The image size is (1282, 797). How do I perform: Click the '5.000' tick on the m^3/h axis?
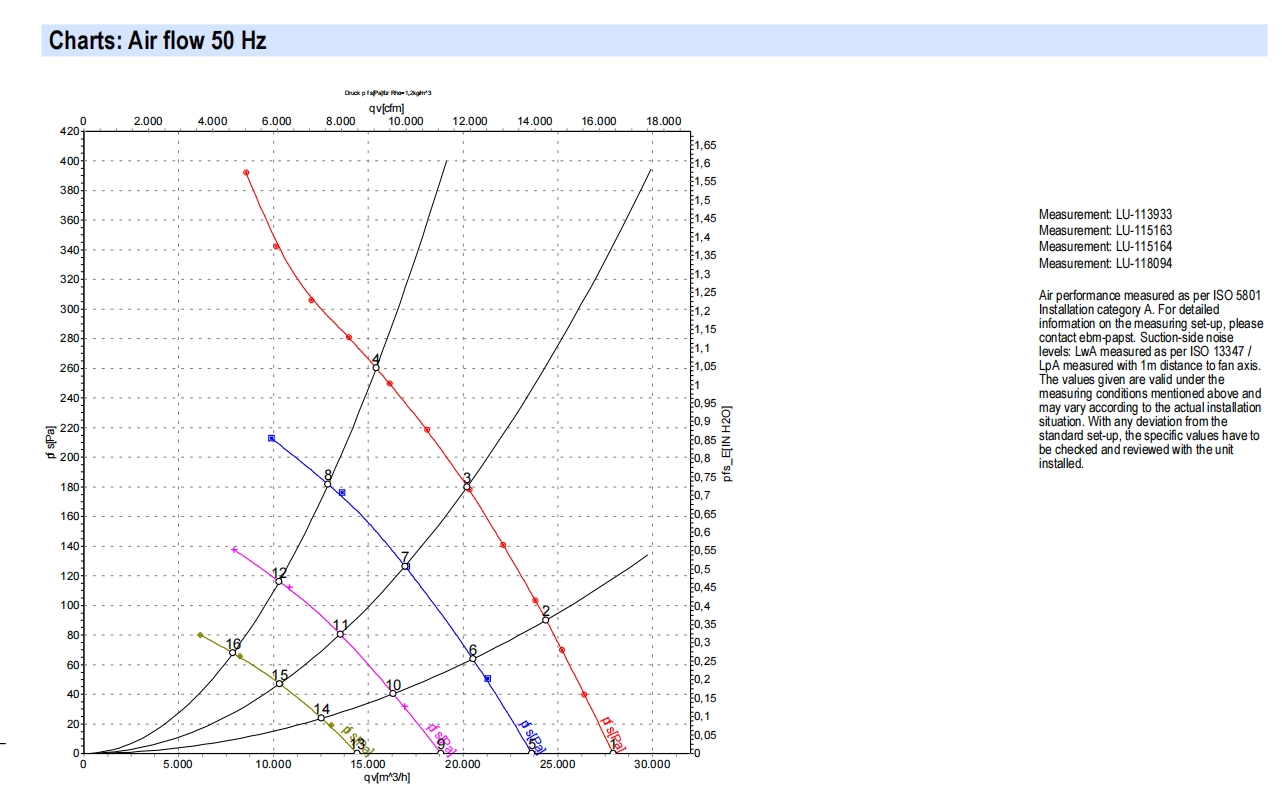click(178, 765)
